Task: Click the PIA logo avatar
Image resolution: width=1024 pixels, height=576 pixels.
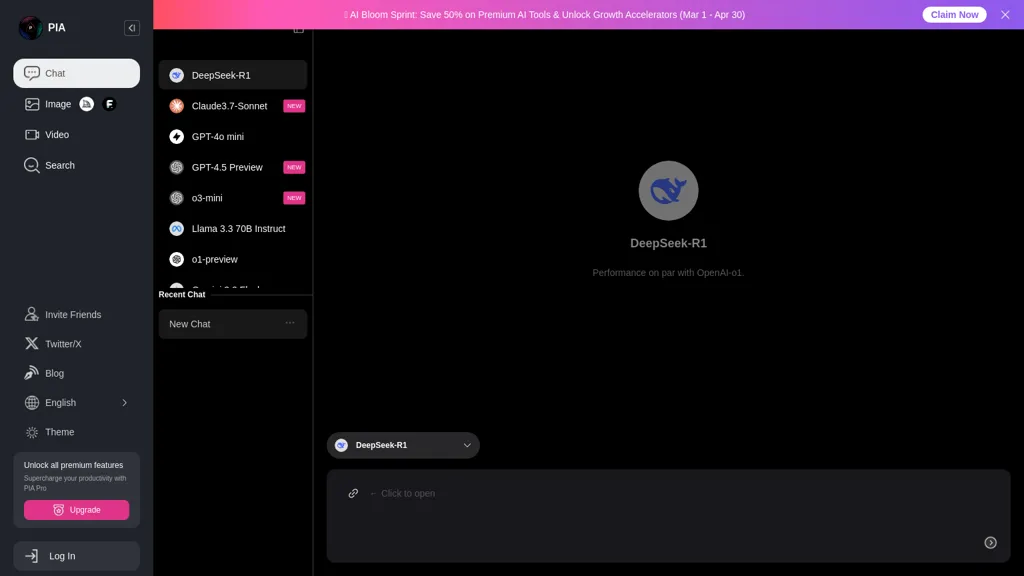Action: (x=30, y=27)
